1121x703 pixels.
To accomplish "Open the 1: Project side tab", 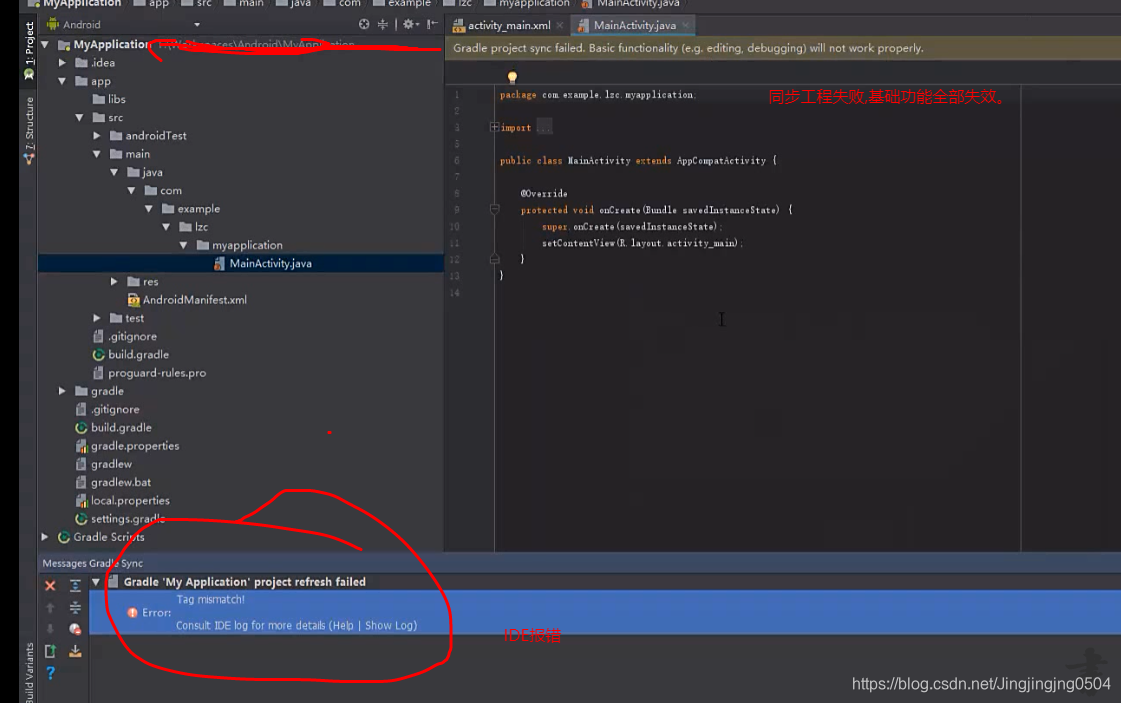I will click(29, 49).
